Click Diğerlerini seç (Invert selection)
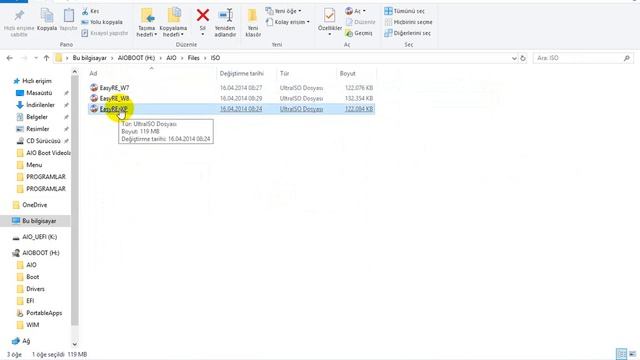This screenshot has width=640, height=360. pyautogui.click(x=407, y=33)
